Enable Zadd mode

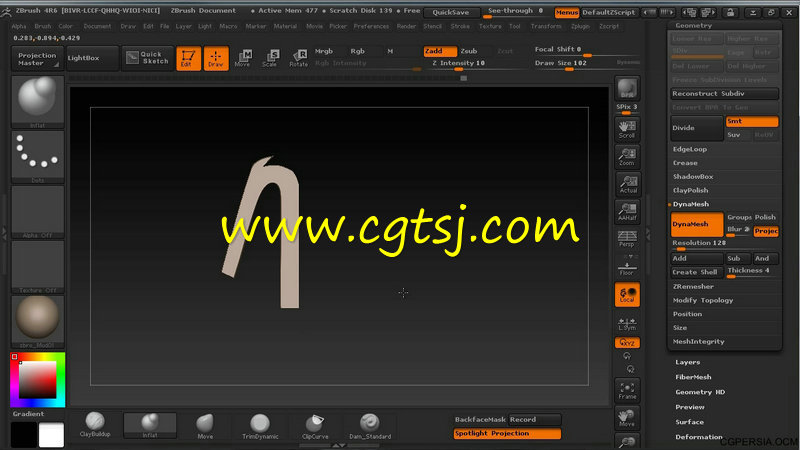440,51
